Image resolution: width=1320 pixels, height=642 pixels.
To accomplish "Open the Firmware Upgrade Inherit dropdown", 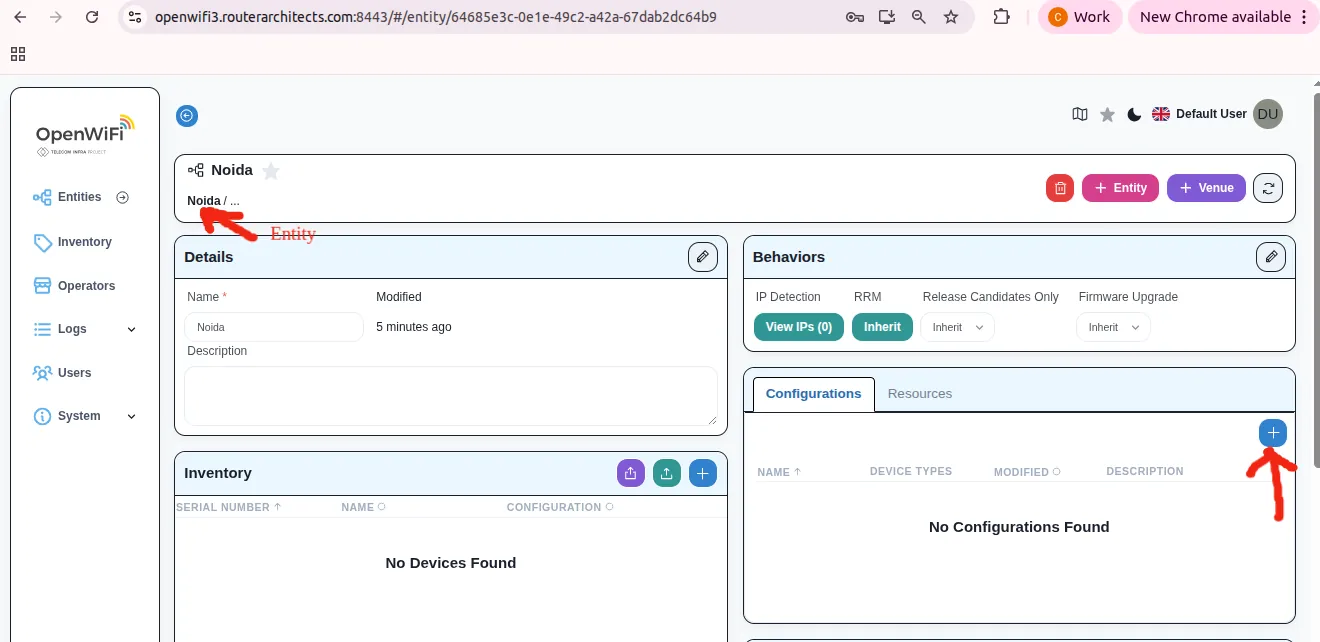I will [x=1112, y=326].
